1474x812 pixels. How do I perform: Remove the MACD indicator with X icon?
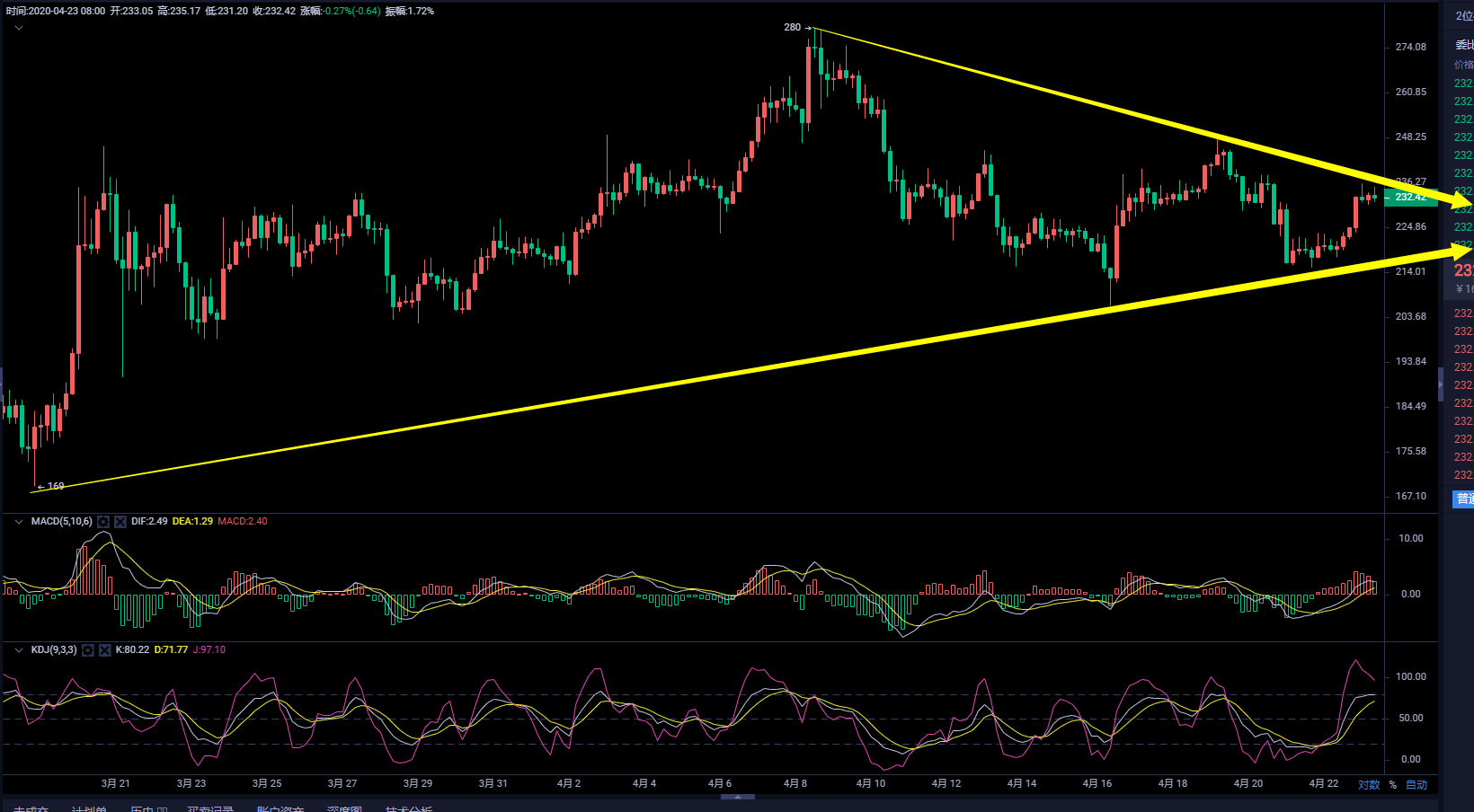click(120, 522)
